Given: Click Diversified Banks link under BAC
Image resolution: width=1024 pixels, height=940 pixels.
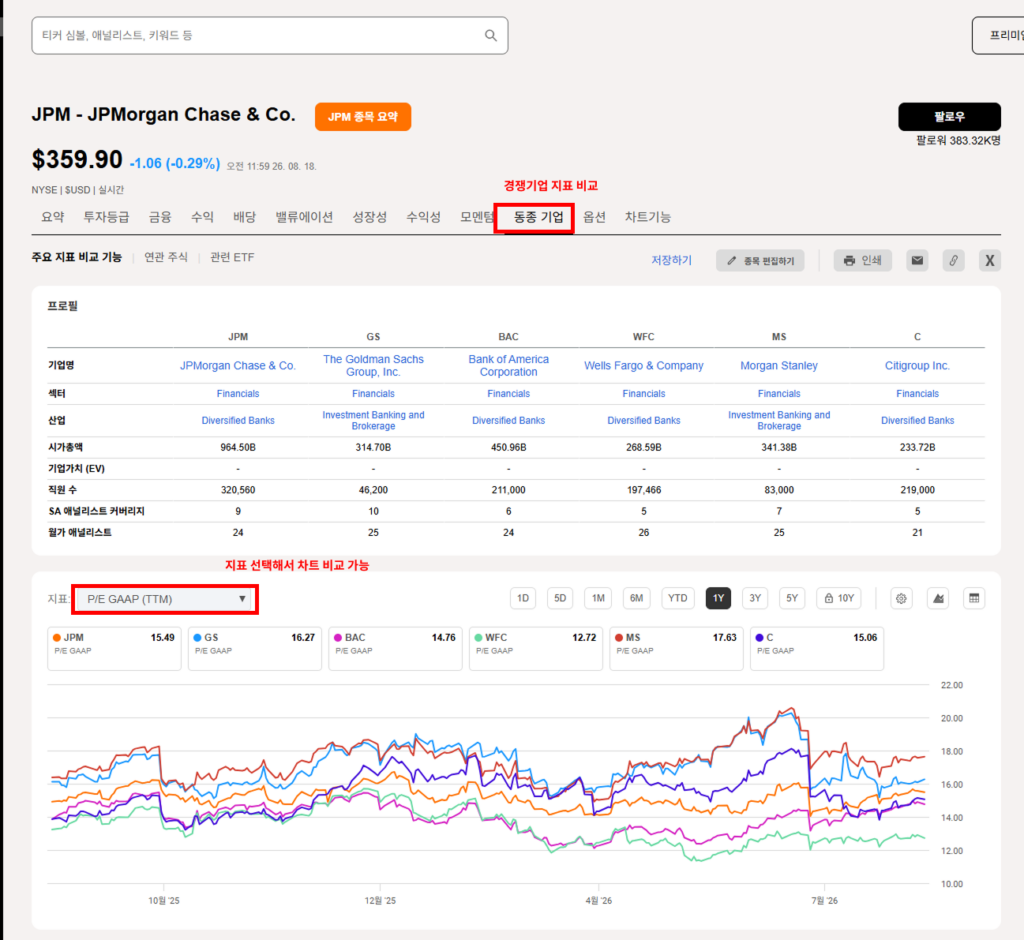Looking at the screenshot, I should pos(508,421).
